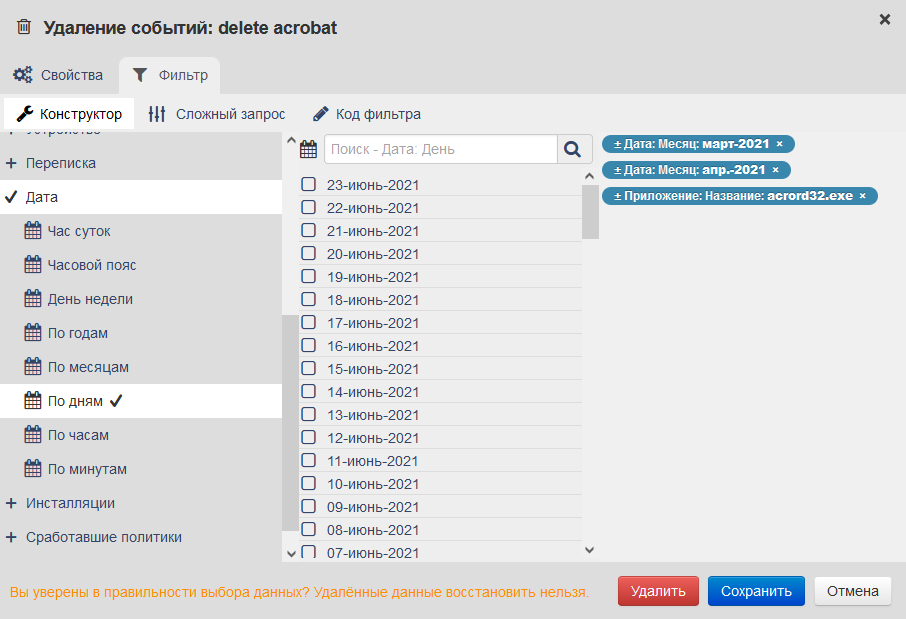Viewport: 906px width, 619px height.
Task: Remove the апр.-2021 filter tag
Action: pos(775,170)
